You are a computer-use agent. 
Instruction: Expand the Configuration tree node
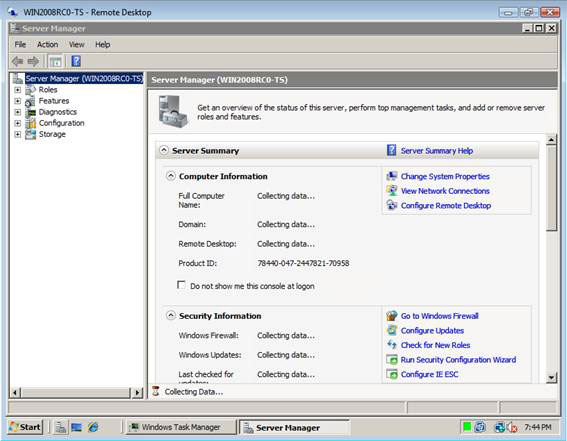17,123
